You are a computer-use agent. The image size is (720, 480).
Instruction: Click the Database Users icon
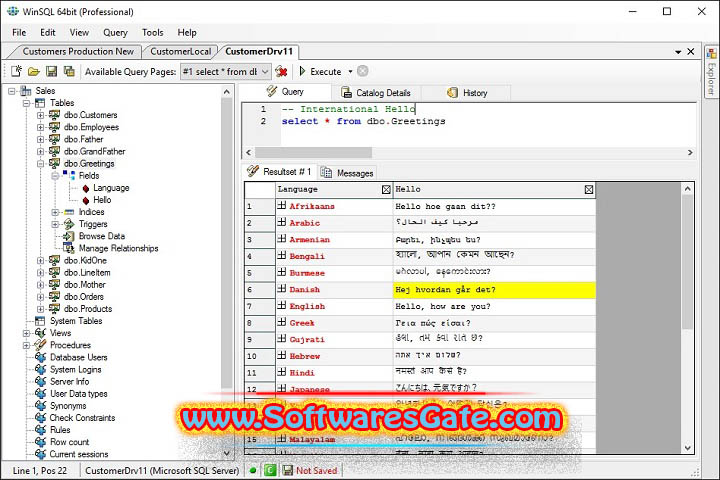point(40,357)
